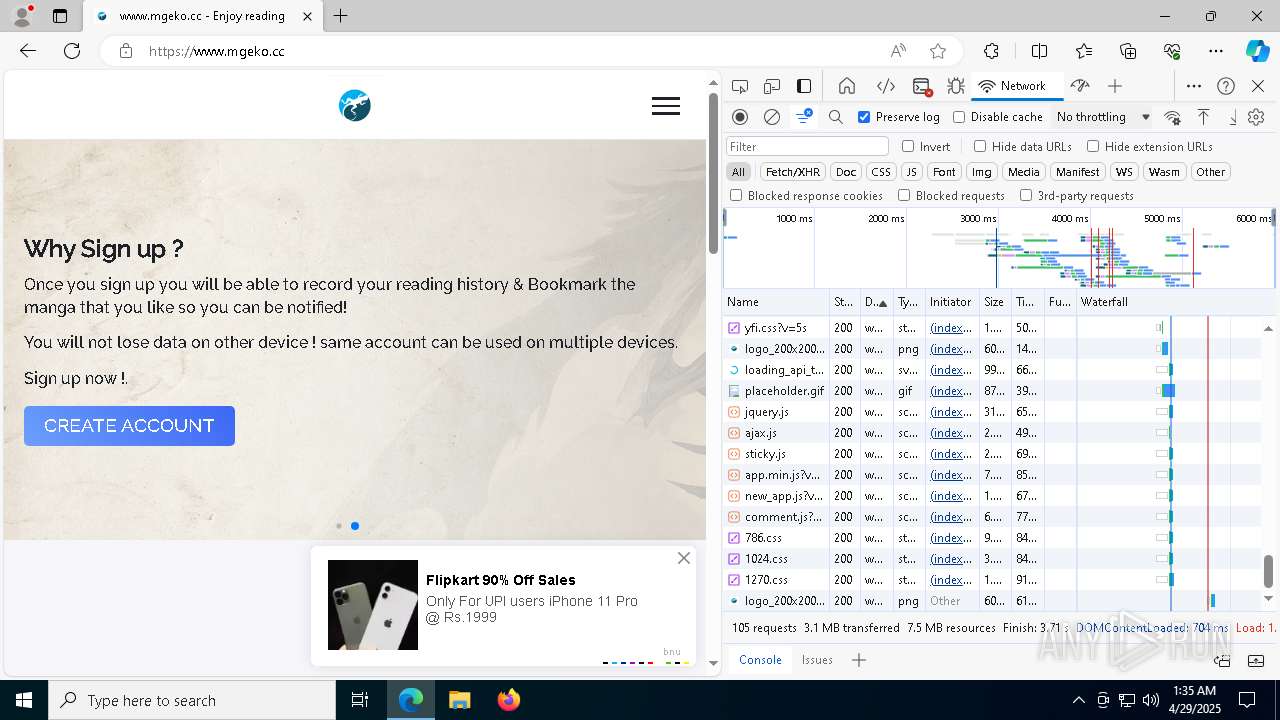The image size is (1280, 720).
Task: Select the inspect element tool in DevTools
Action: tap(740, 86)
